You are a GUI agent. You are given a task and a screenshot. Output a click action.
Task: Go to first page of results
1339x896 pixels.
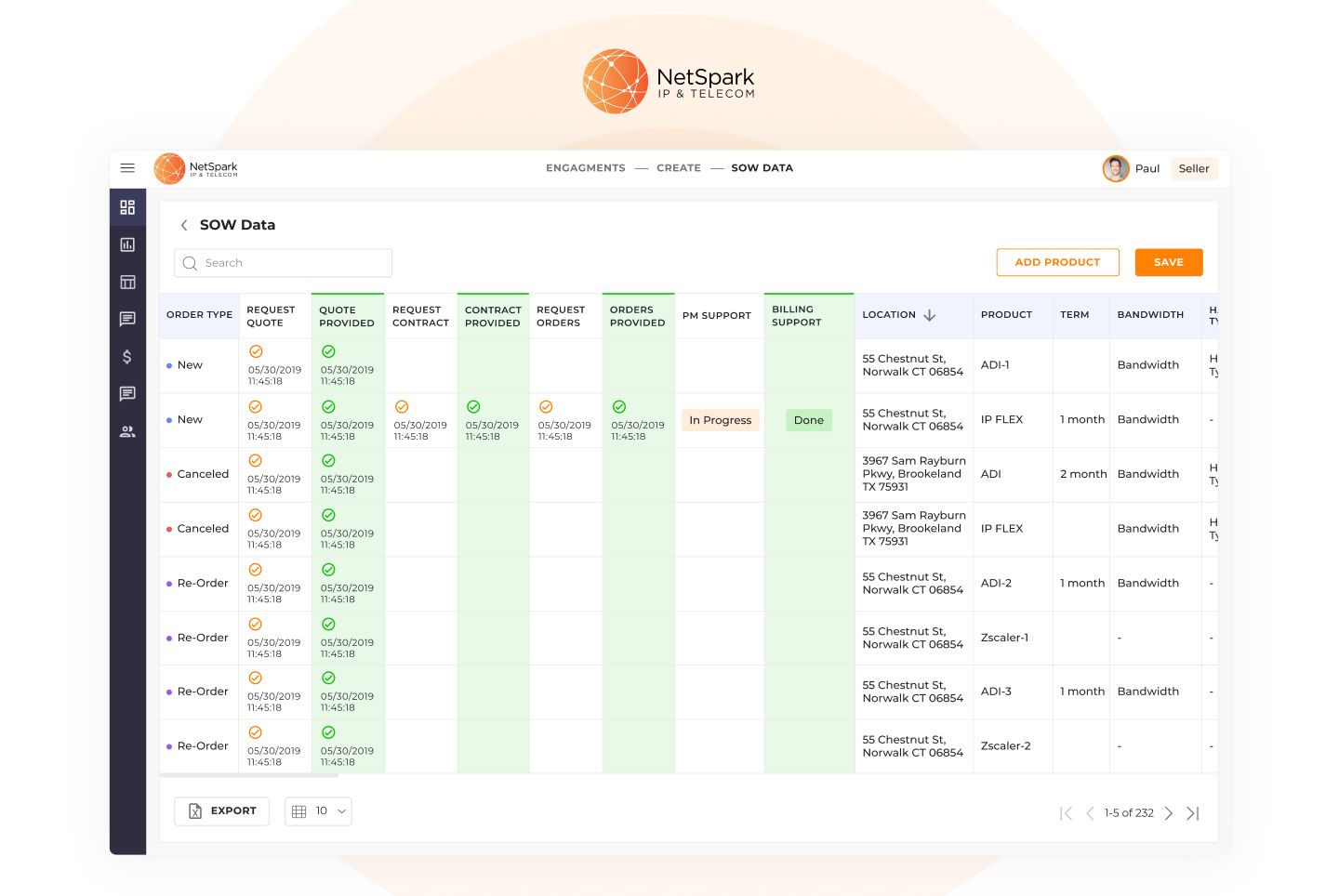(1067, 813)
